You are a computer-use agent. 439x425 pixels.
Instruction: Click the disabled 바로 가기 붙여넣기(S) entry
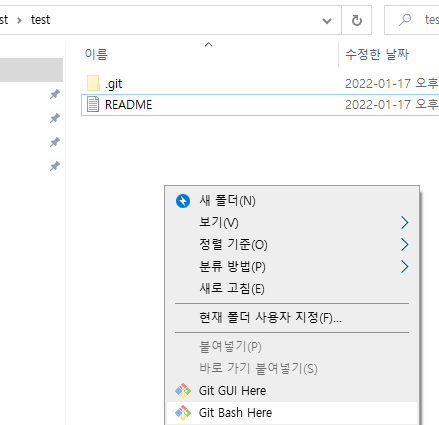292,369
